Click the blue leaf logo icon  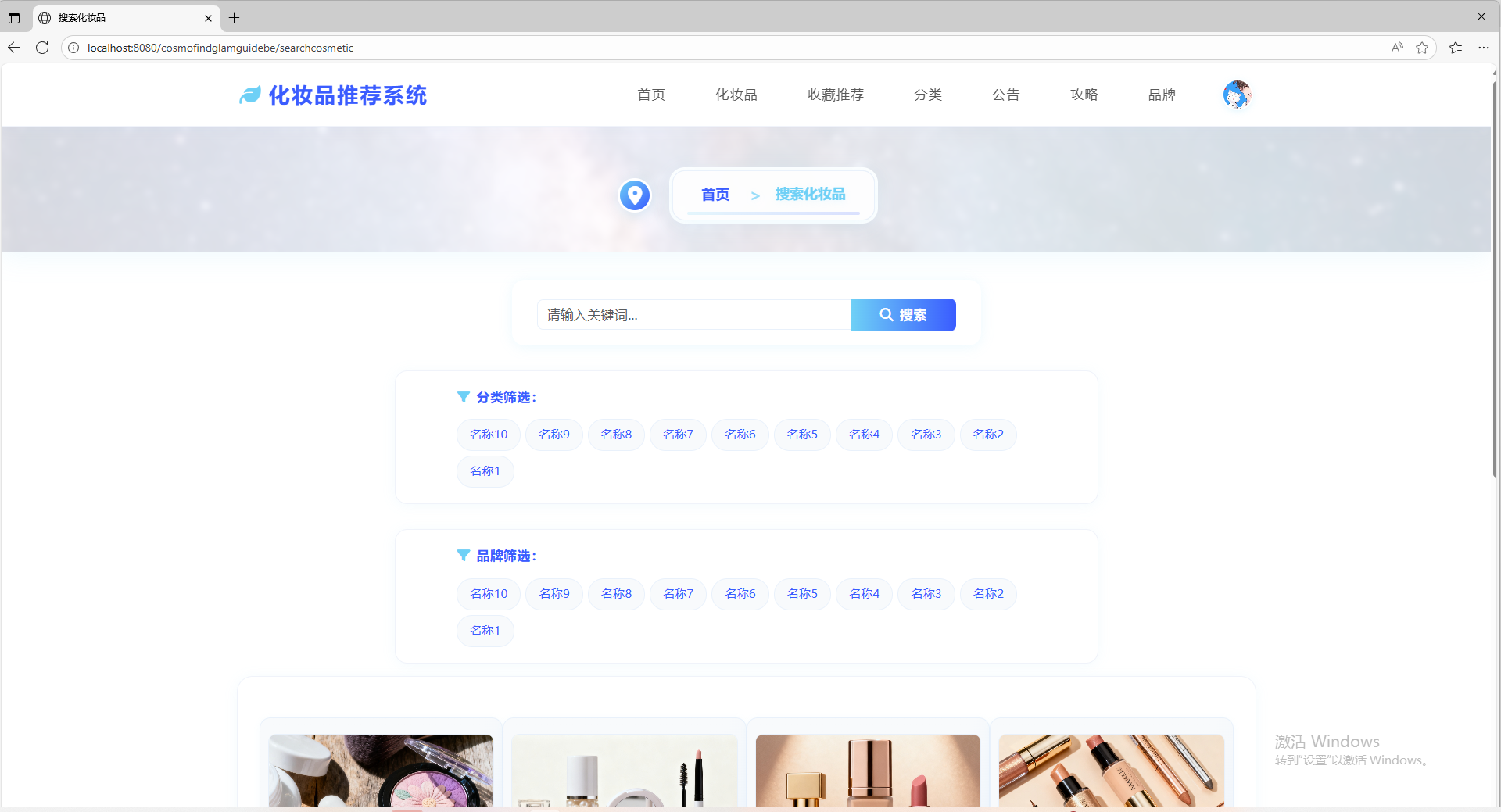[249, 95]
